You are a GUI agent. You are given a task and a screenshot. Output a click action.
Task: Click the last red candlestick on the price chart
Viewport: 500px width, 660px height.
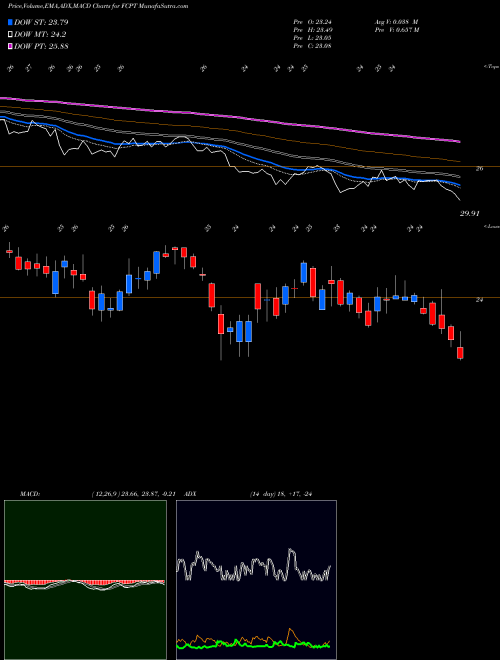coord(460,353)
